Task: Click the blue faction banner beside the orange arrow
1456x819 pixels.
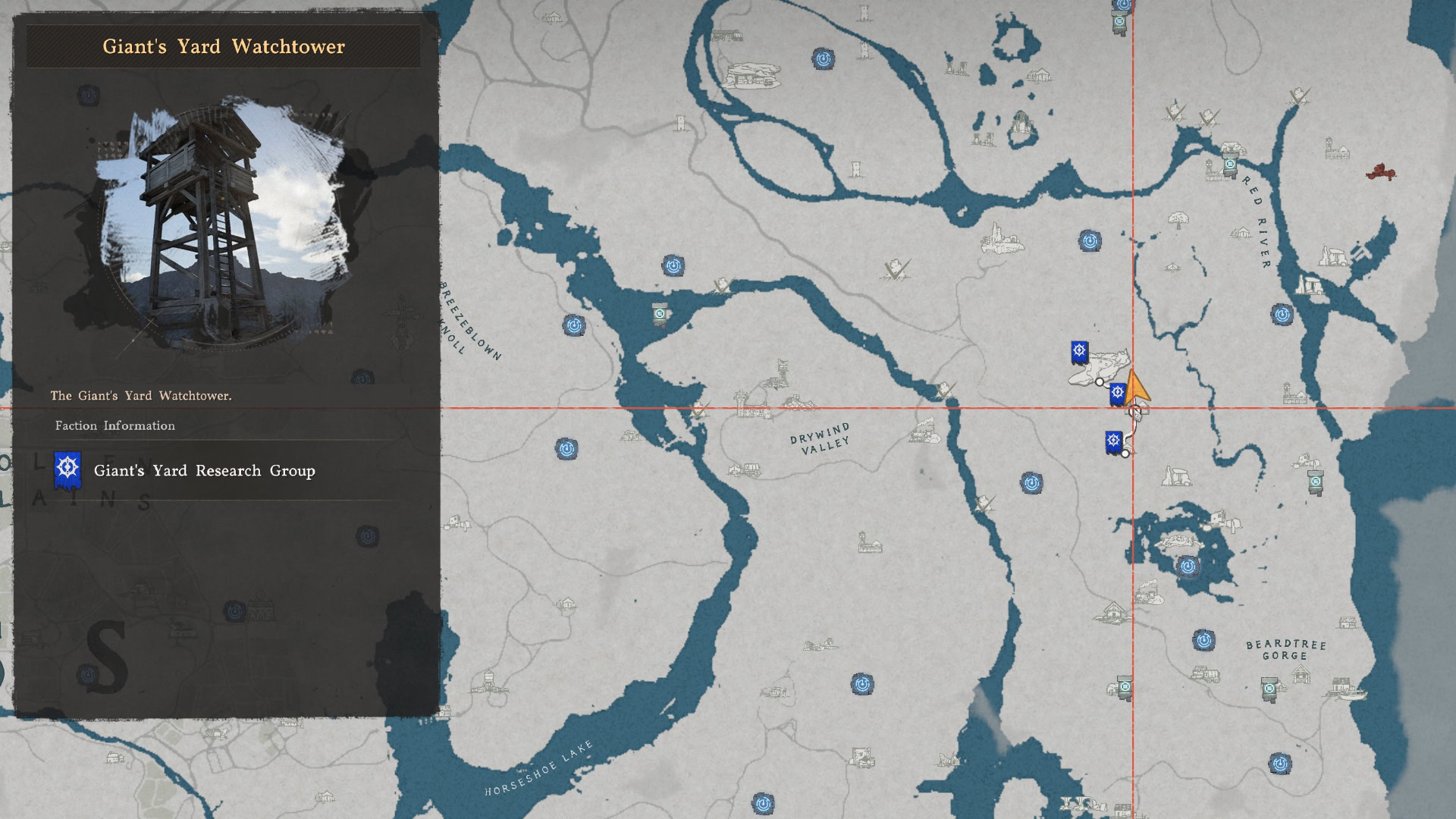Action: click(x=1117, y=394)
